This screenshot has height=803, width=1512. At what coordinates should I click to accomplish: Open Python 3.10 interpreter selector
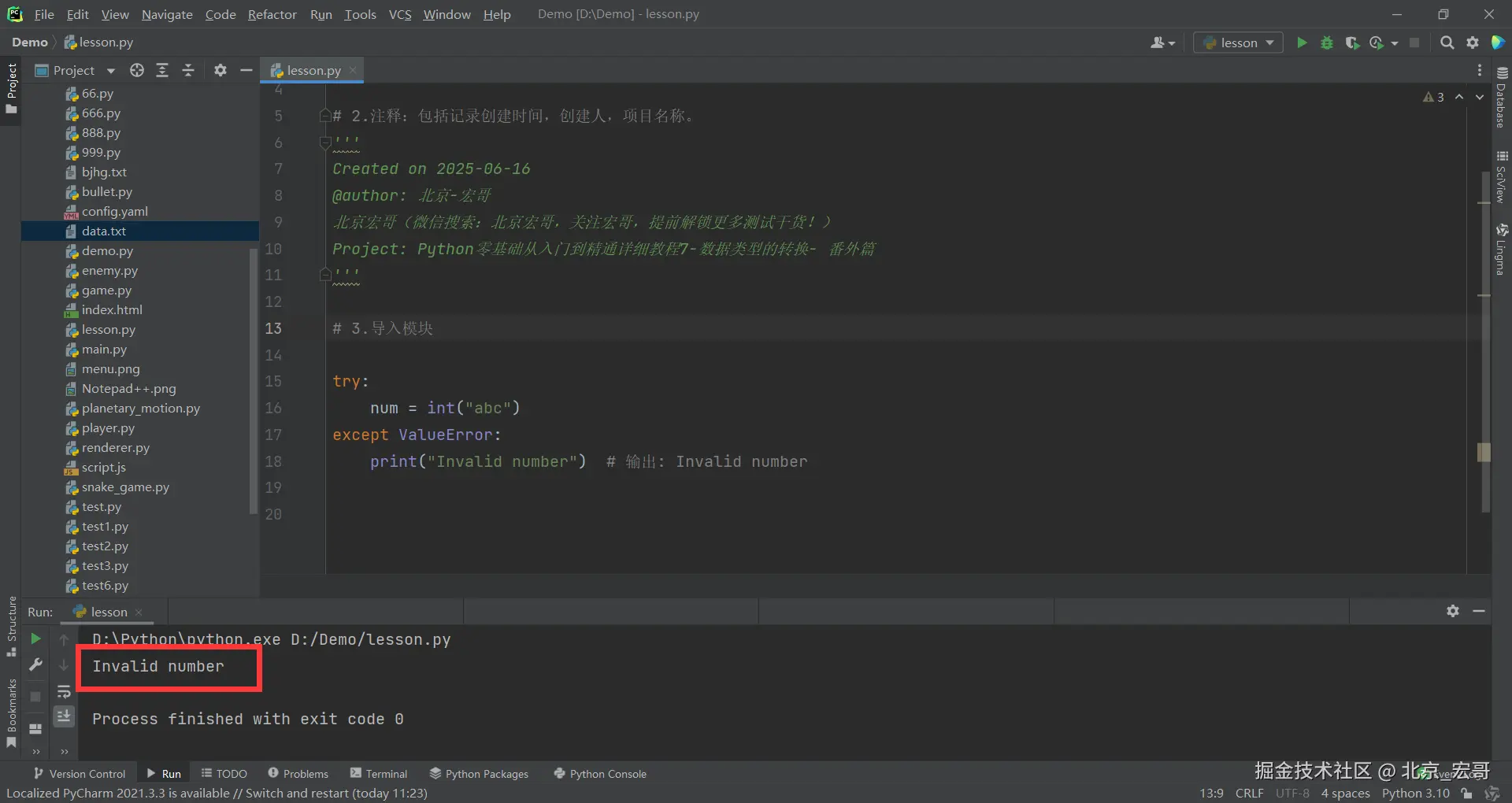click(1415, 793)
